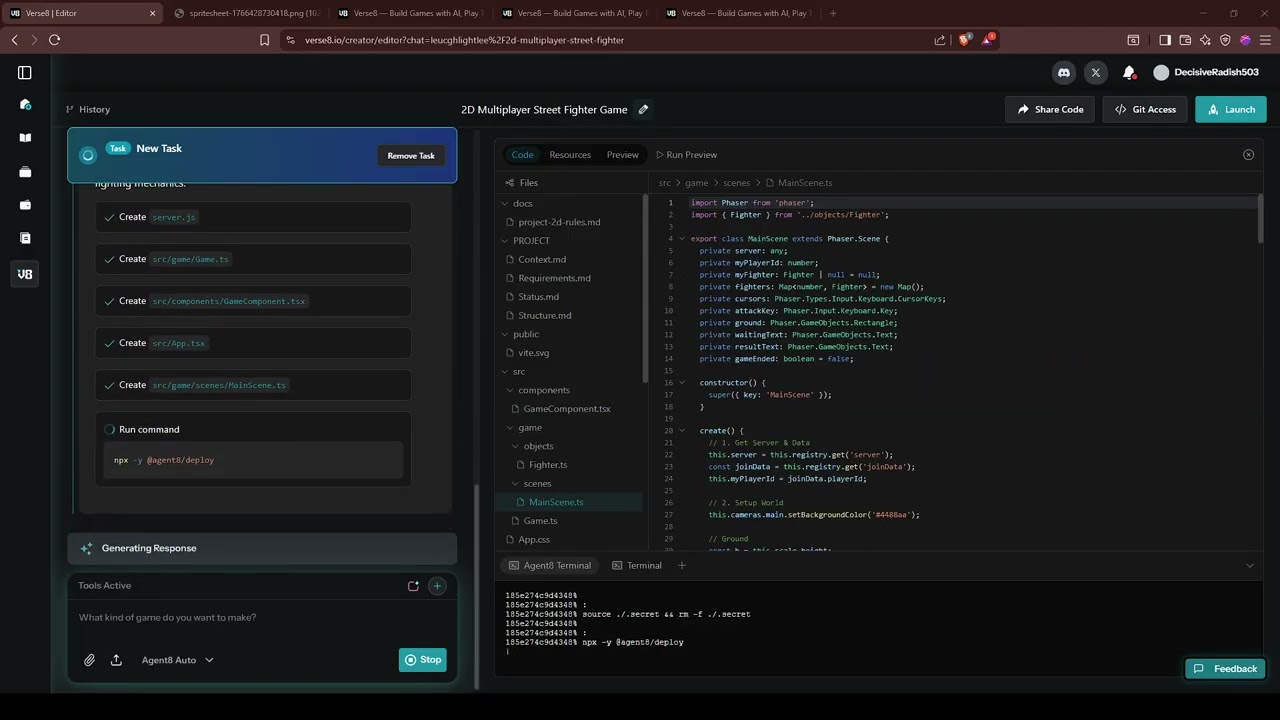Collapse the public folder

point(505,334)
